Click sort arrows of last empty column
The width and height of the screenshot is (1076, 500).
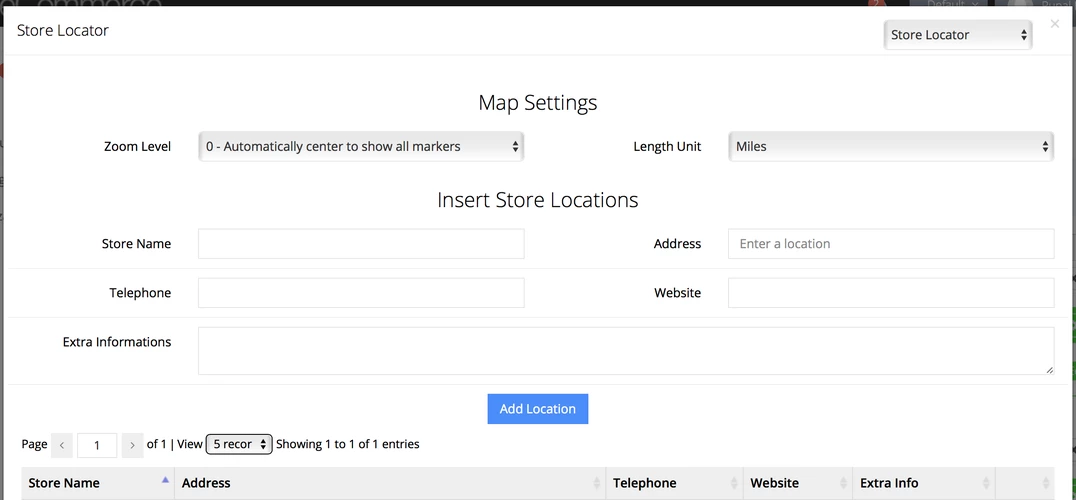(1046, 483)
